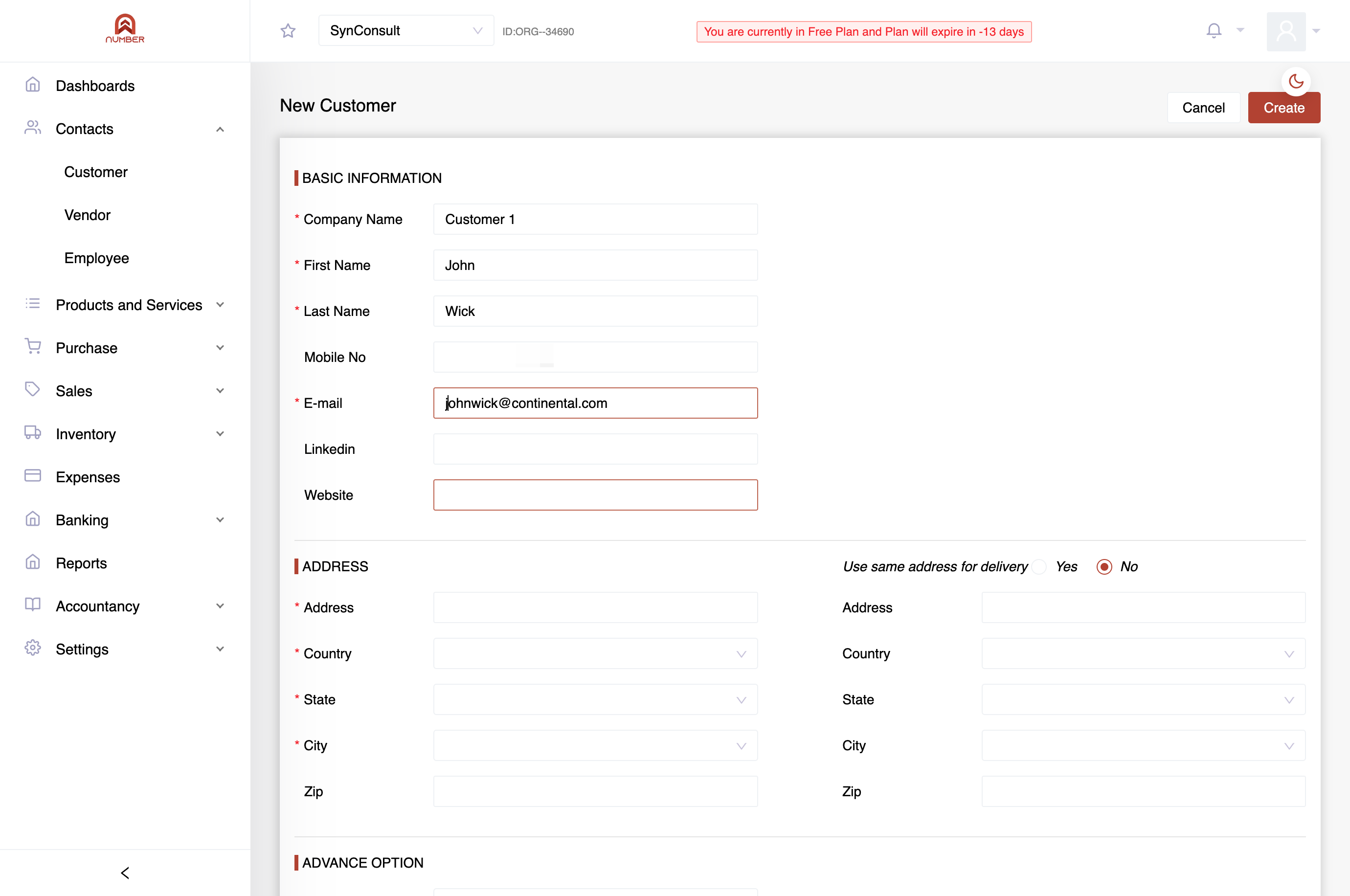Open the SynConsult organization dropdown
The height and width of the screenshot is (896, 1350).
406,31
